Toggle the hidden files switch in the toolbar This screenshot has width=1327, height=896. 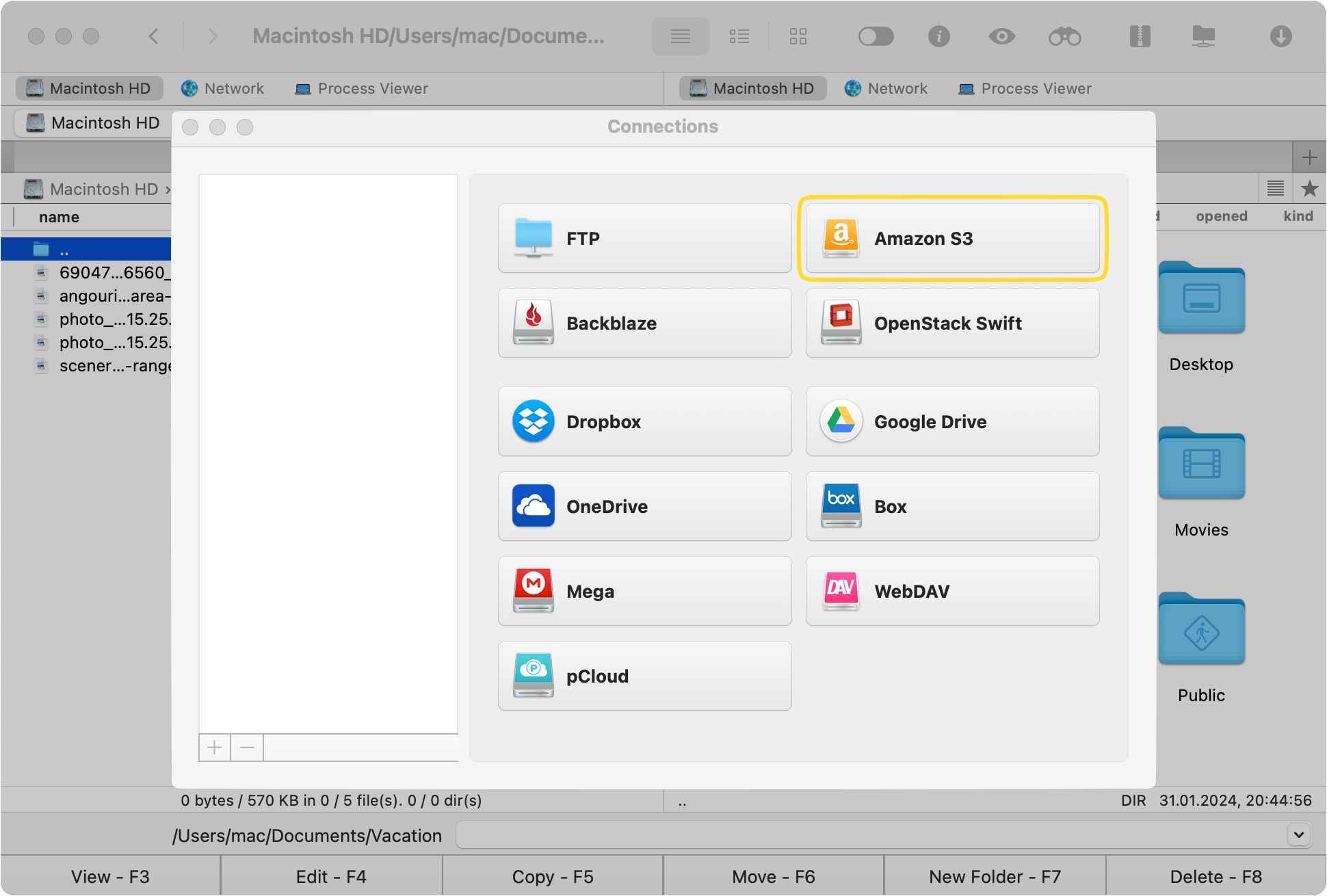click(x=876, y=36)
